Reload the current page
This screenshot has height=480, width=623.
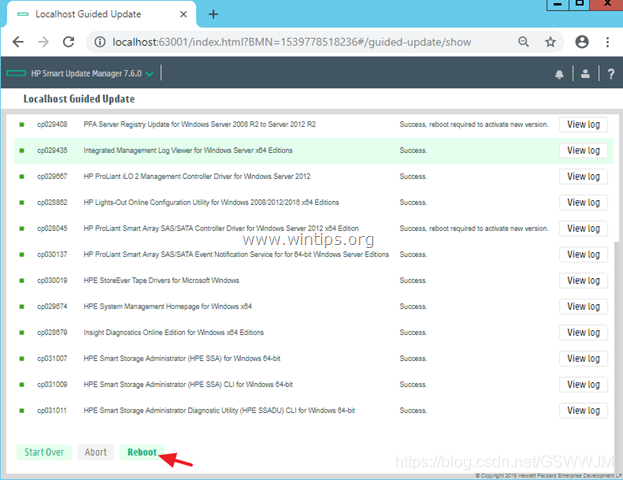[69, 42]
